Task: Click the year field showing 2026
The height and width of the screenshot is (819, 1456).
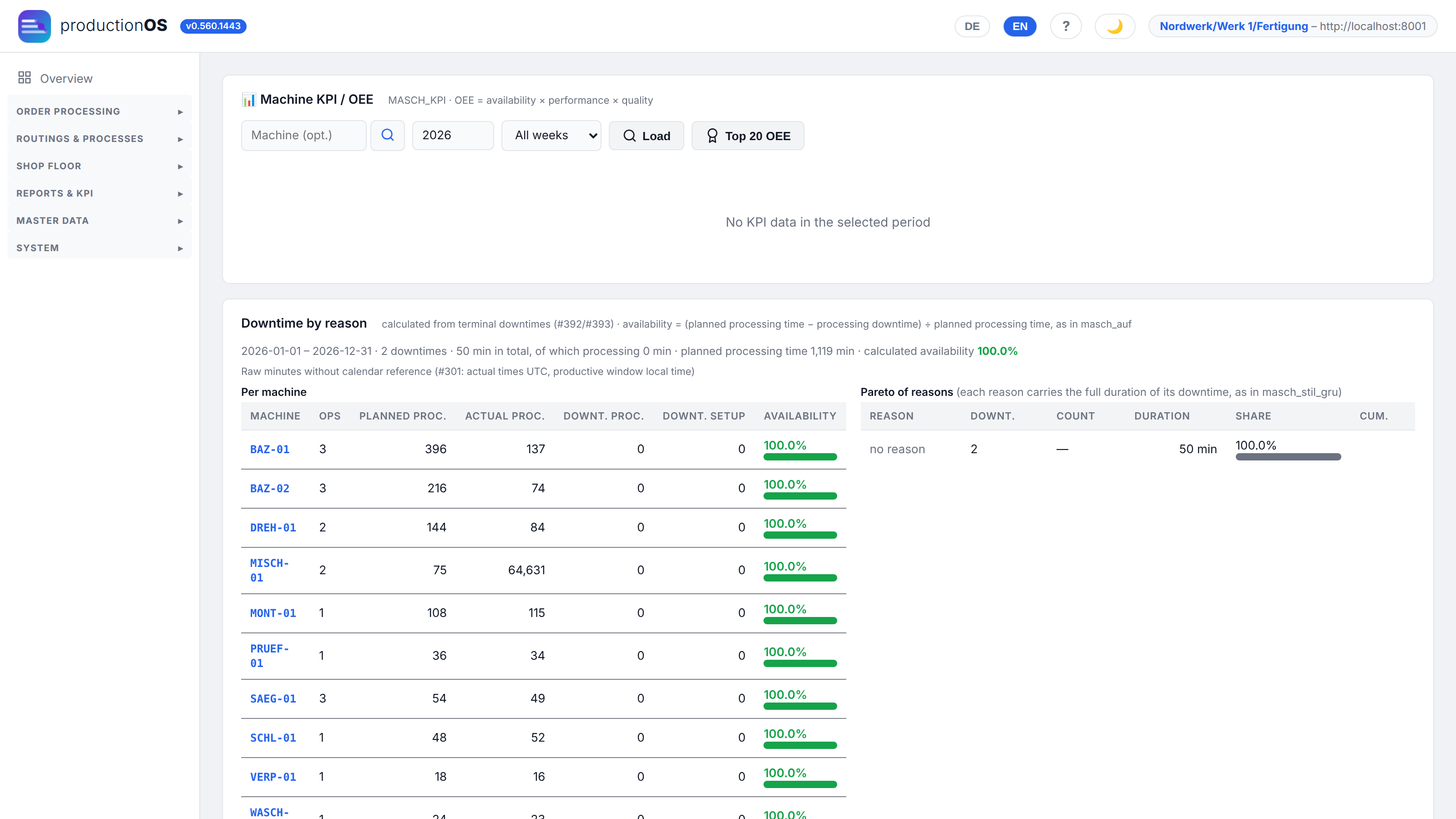Action: 453,135
